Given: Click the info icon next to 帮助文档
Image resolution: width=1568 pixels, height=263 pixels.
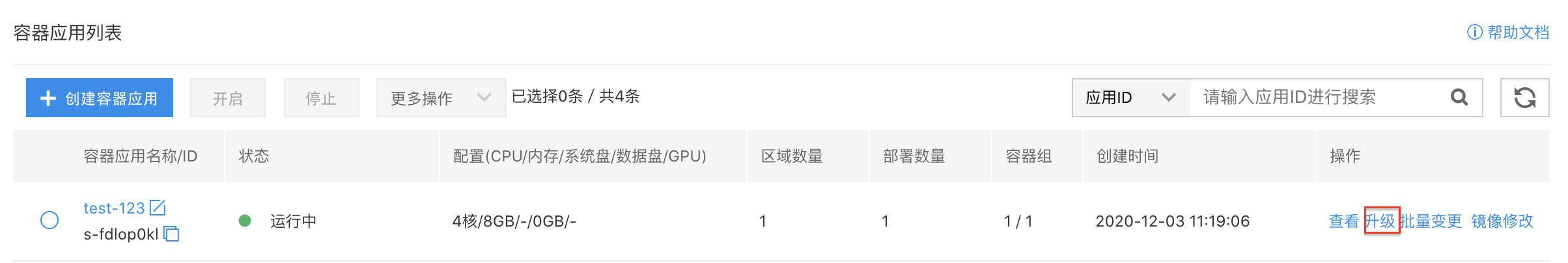Looking at the screenshot, I should point(1474,32).
